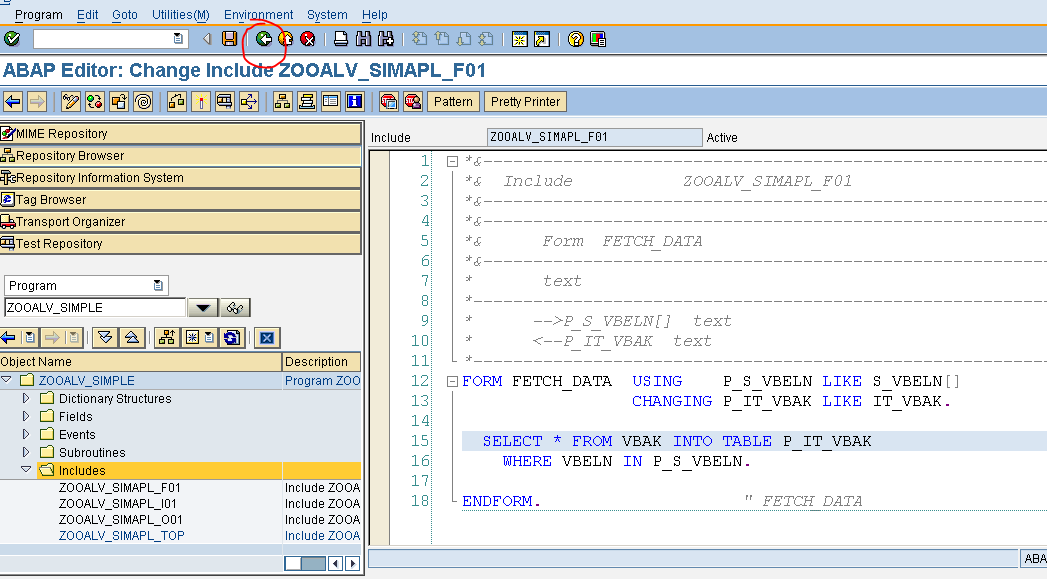The image size is (1047, 579).
Task: Collapse the Includes folder in the object tree
Action: 26,470
